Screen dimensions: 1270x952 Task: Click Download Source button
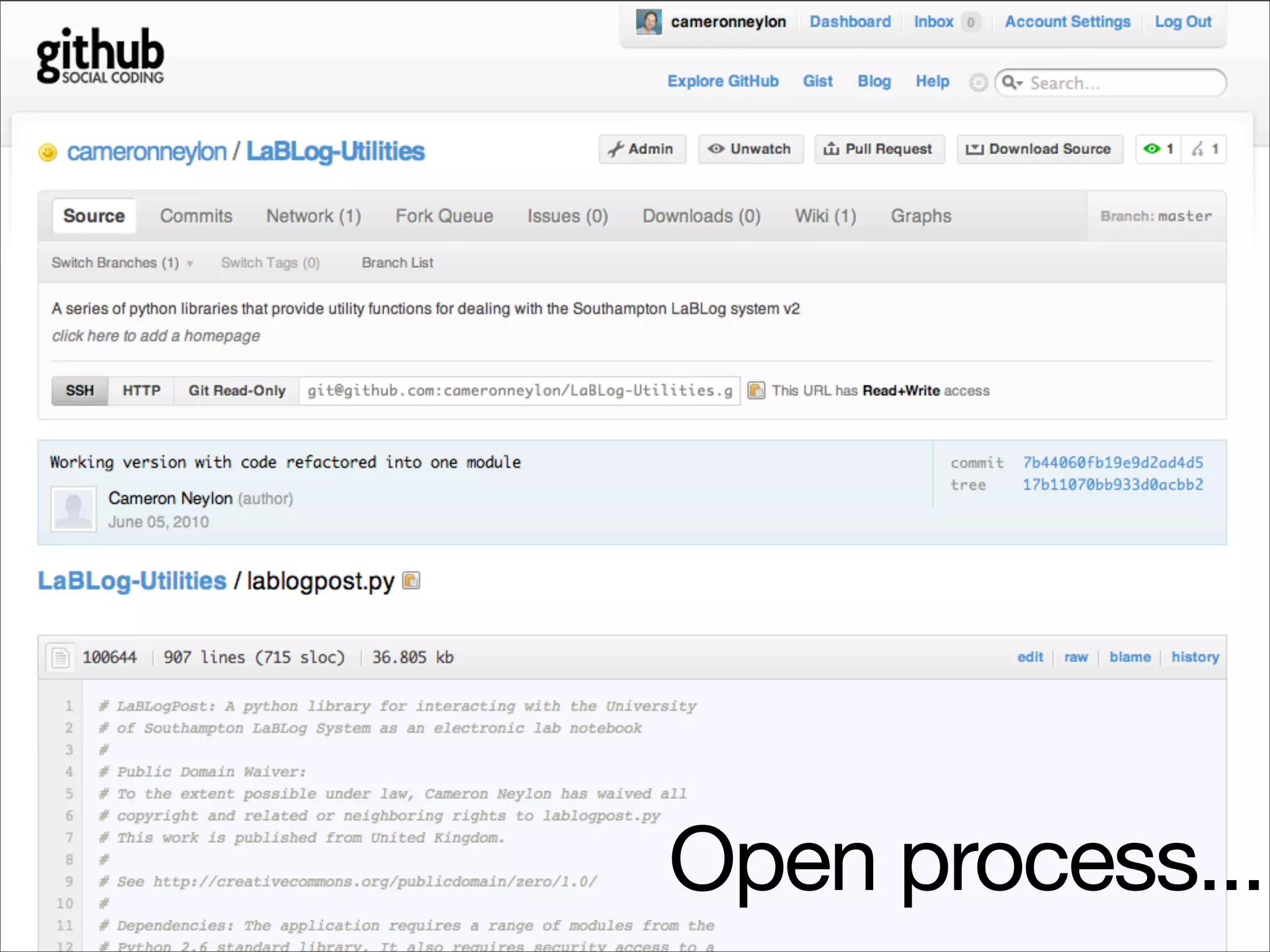coord(1040,149)
